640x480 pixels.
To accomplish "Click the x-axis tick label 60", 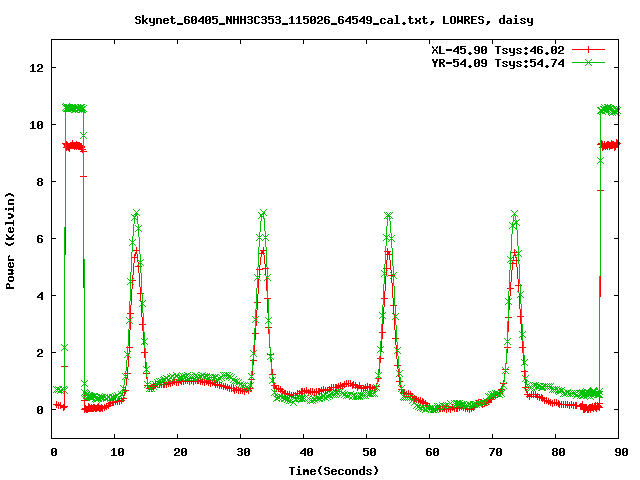I will coord(432,452).
